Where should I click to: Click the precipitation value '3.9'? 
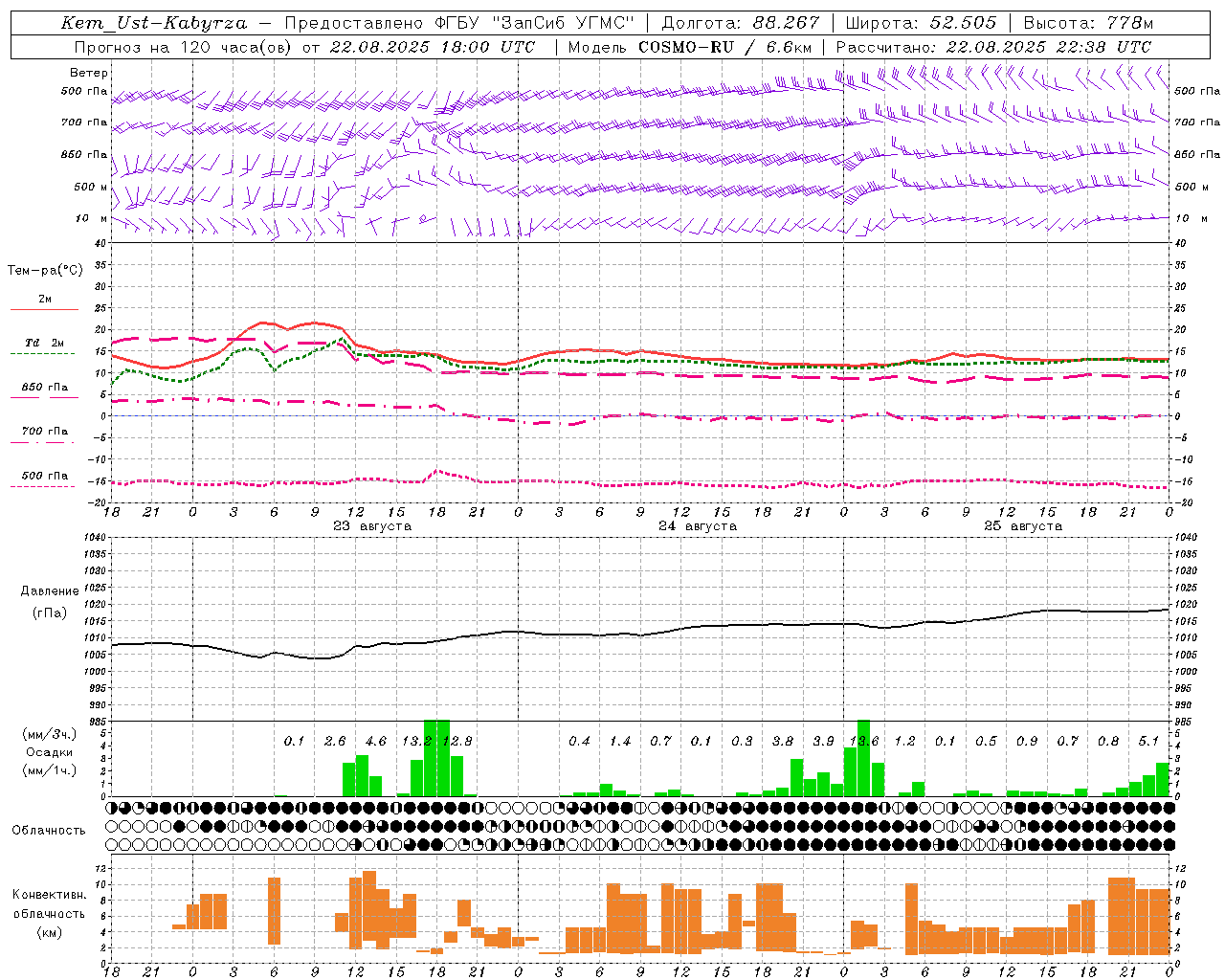click(x=823, y=742)
